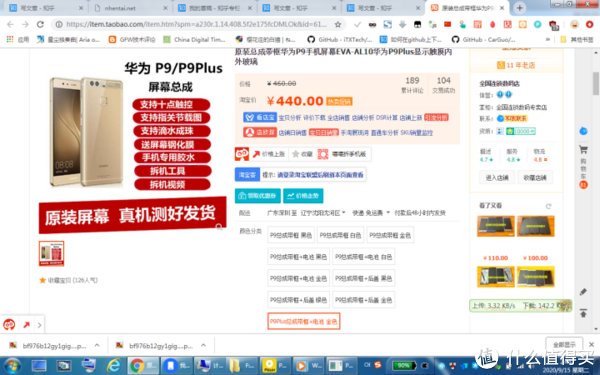This screenshot has width=600, height=375.
Task: Switch to the first 知乎 tab
Action: tap(46, 8)
